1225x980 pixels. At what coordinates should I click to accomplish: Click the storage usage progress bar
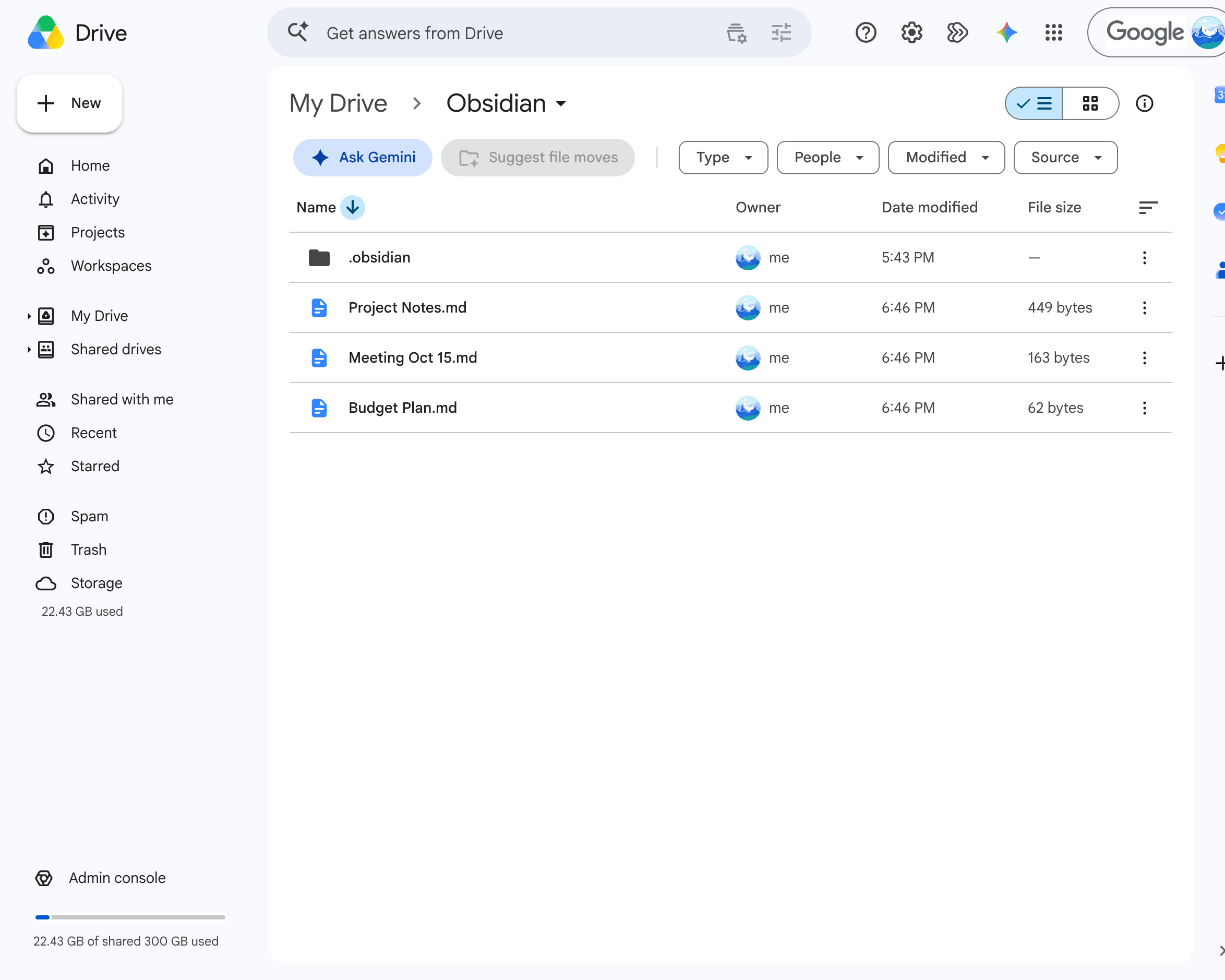[x=130, y=917]
